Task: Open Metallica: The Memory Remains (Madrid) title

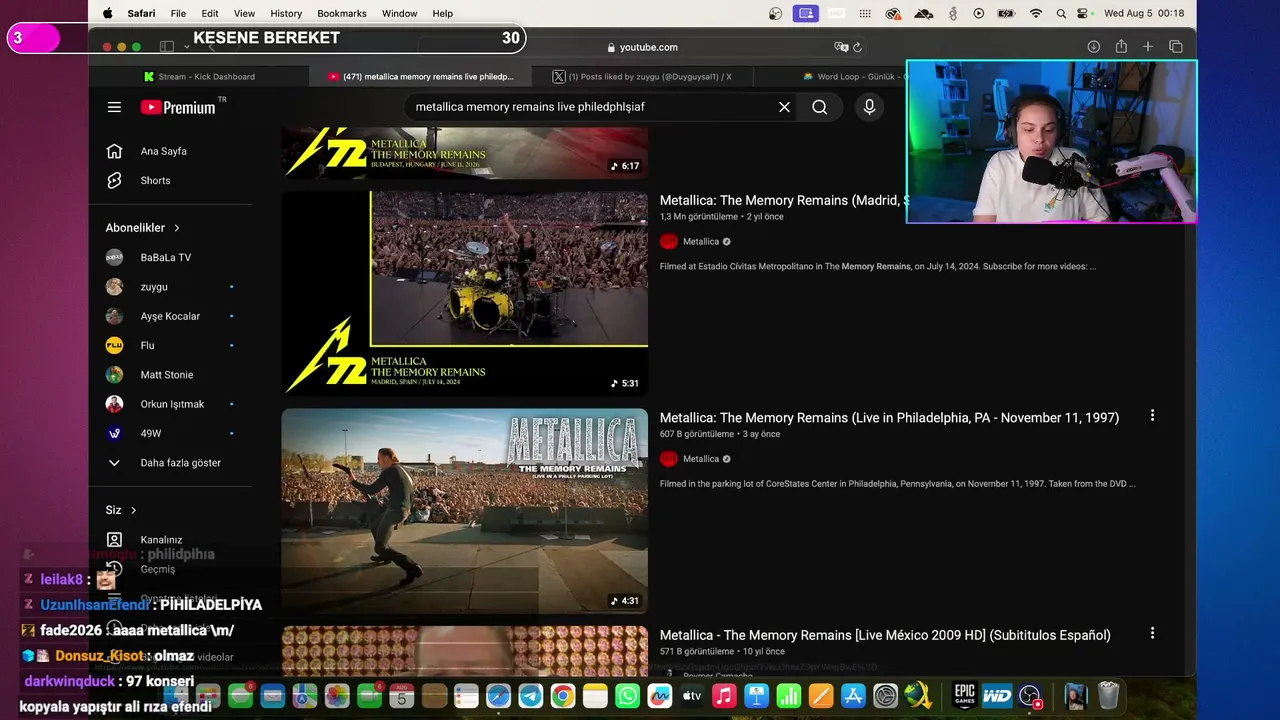Action: coord(784,200)
